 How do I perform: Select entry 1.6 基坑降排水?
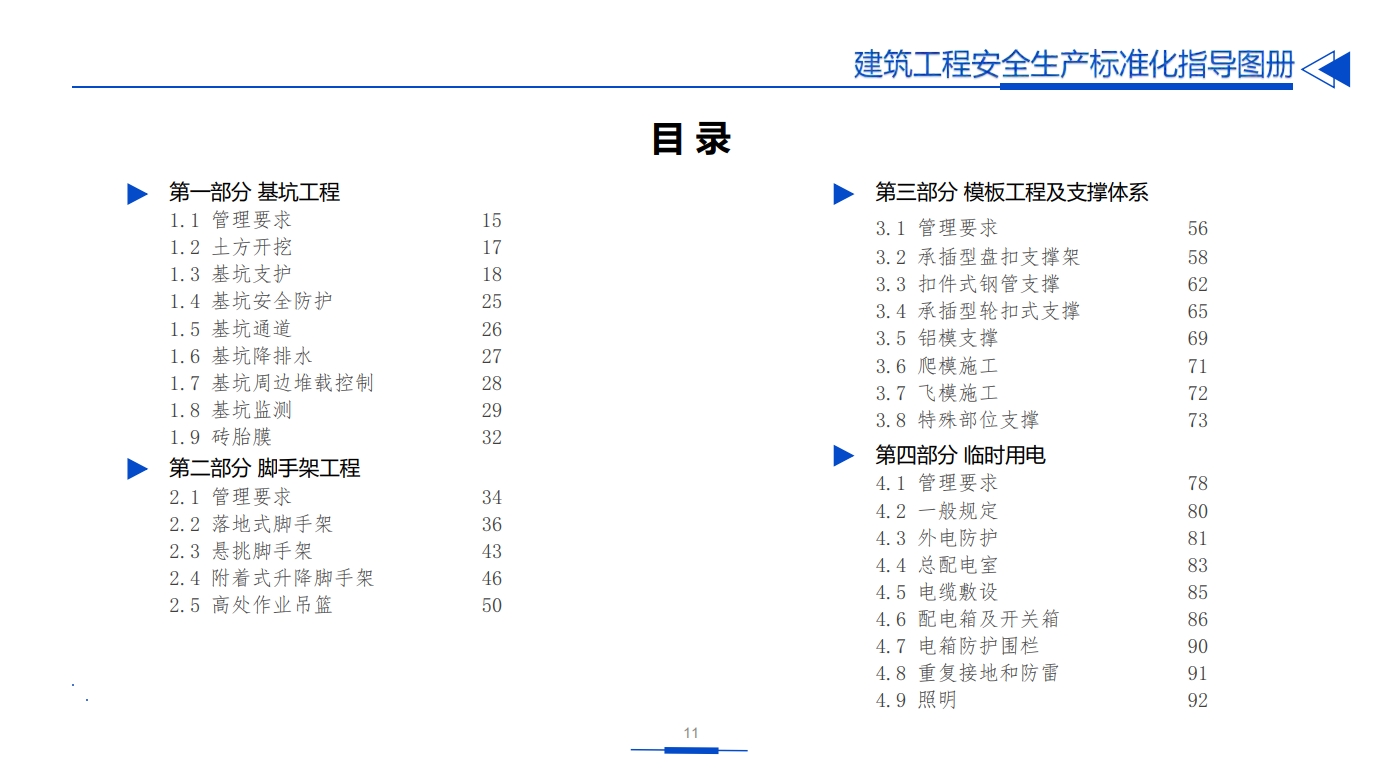point(240,356)
